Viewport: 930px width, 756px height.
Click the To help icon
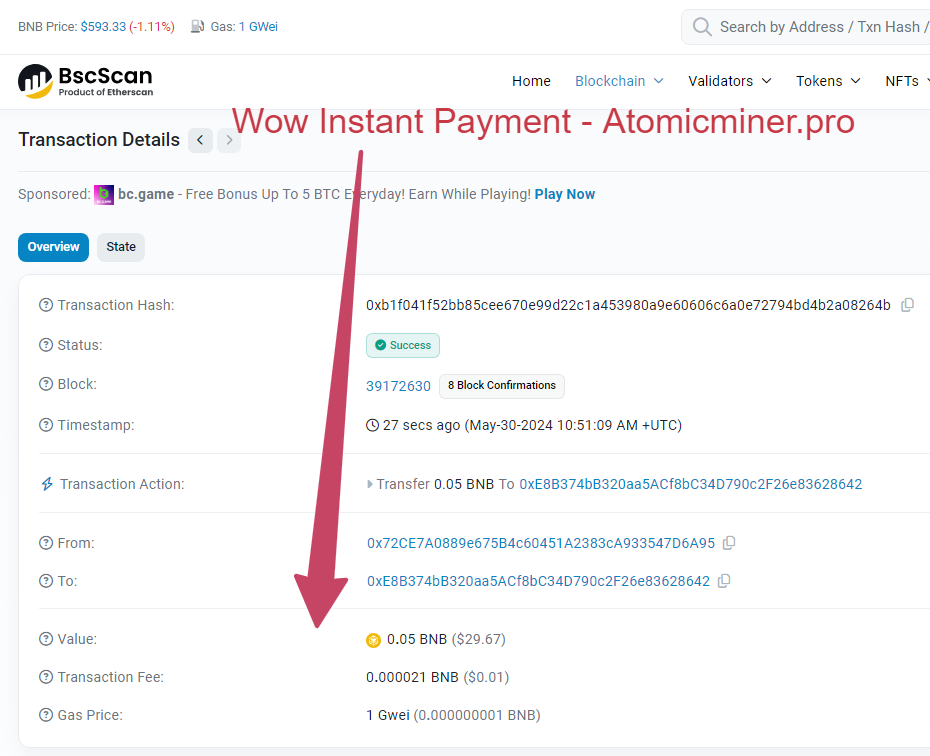coord(46,581)
